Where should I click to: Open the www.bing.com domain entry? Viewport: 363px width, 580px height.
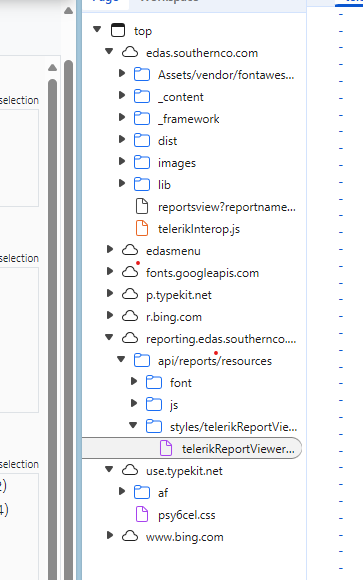pos(185,537)
